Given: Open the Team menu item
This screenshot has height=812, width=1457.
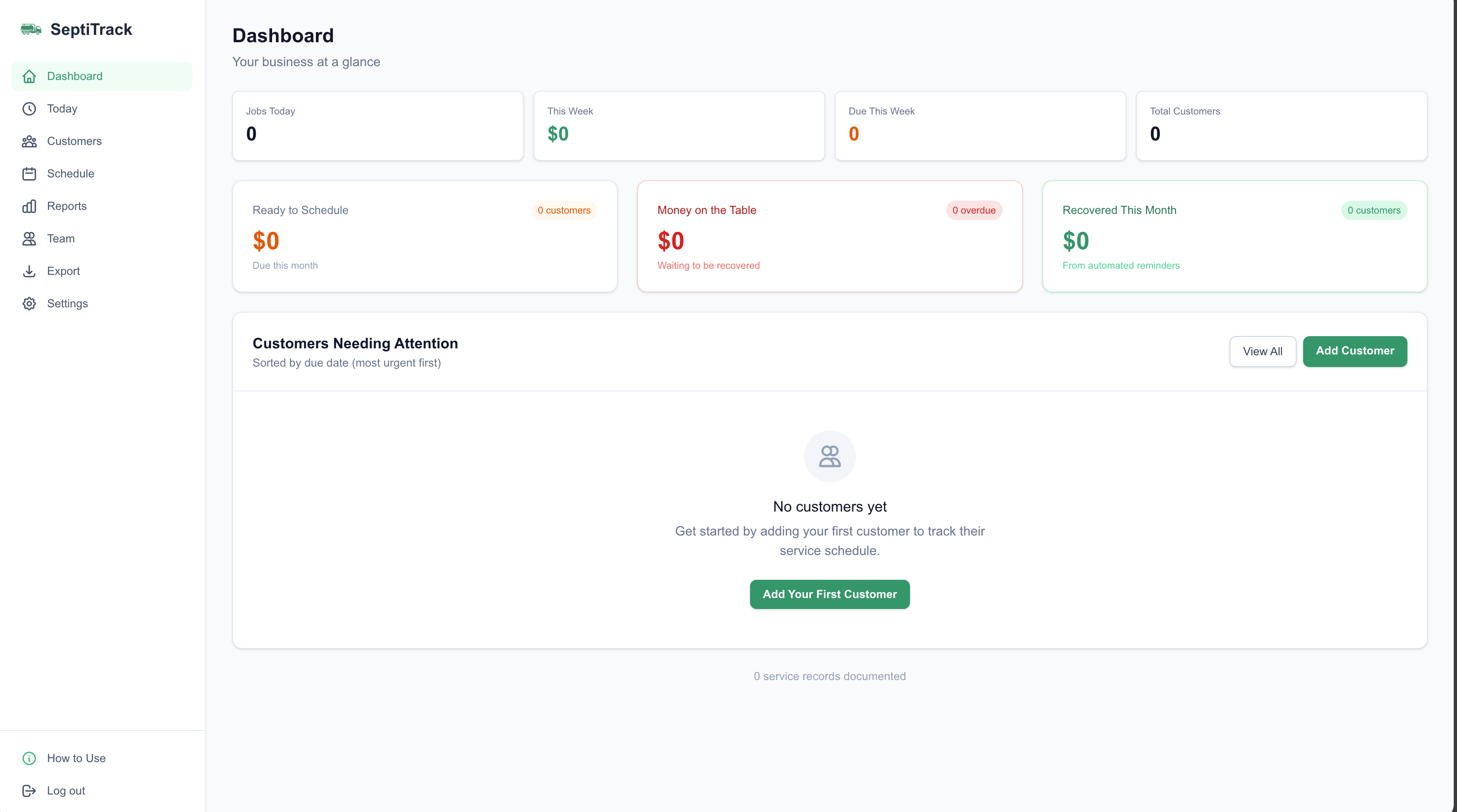Looking at the screenshot, I should 61,239.
